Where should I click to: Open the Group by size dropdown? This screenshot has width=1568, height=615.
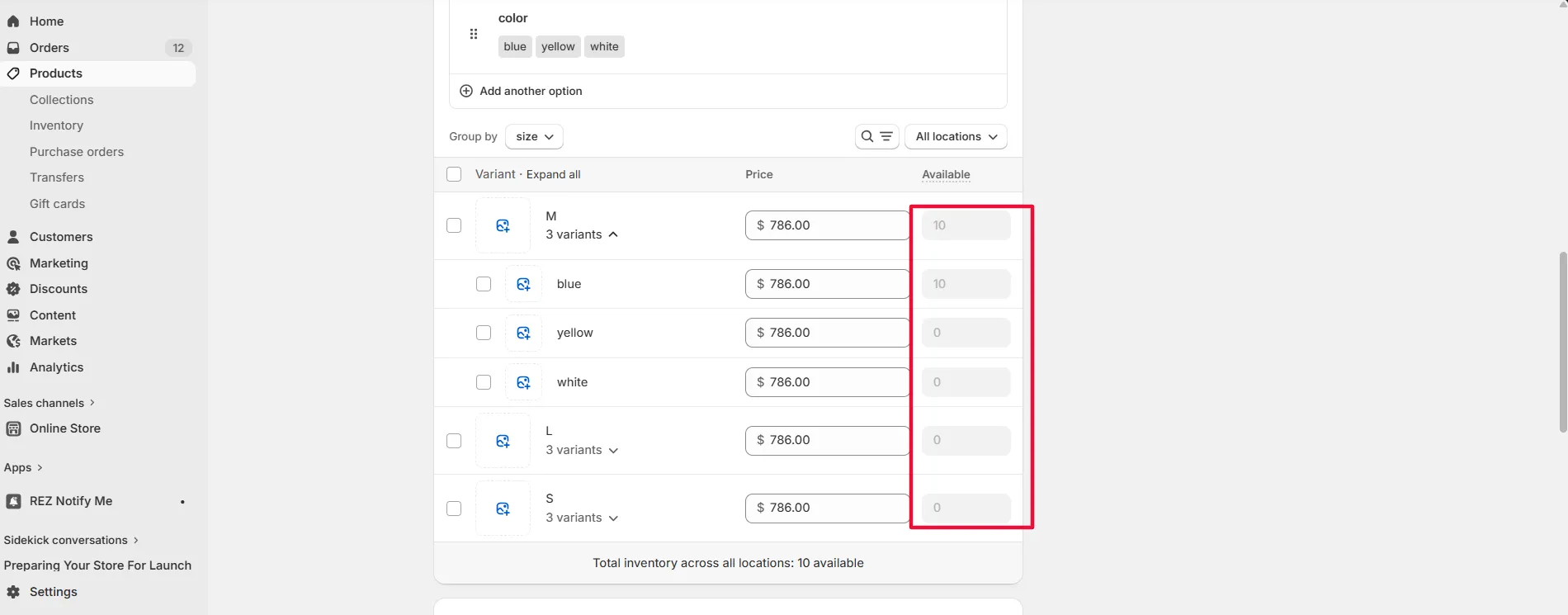pos(534,136)
